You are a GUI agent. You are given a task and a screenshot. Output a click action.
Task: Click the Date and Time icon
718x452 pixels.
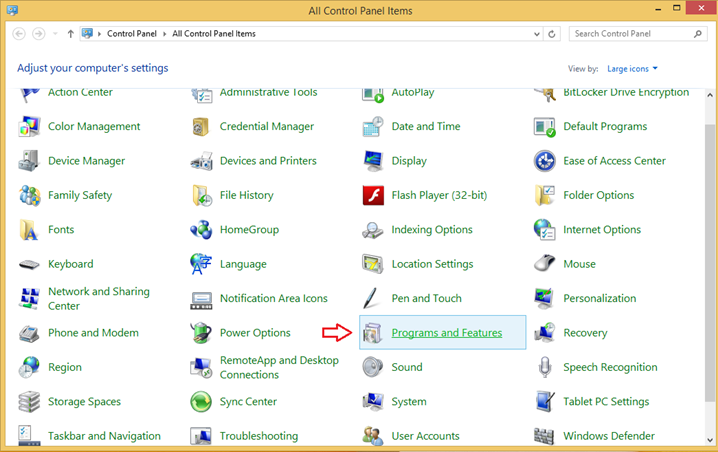373,126
